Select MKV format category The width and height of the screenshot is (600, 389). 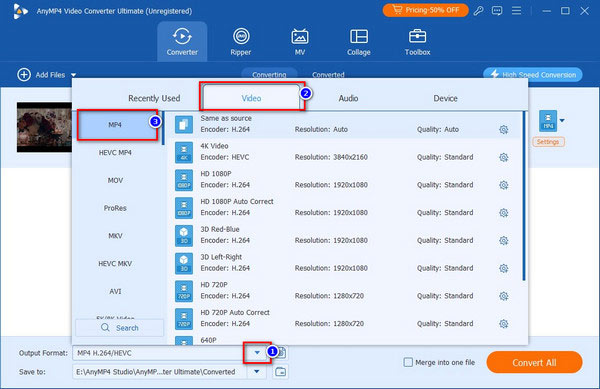coord(115,236)
